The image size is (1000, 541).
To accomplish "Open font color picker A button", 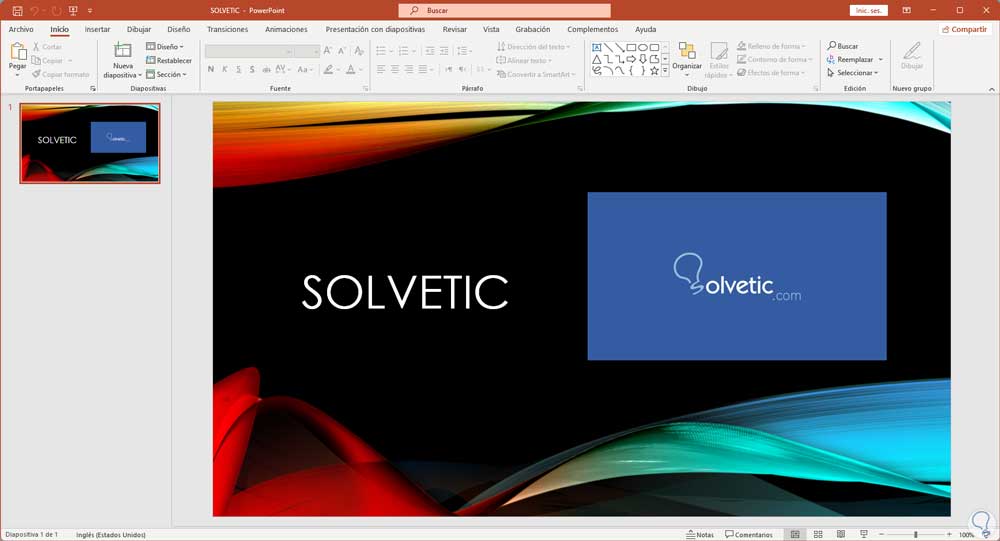I will [350, 69].
